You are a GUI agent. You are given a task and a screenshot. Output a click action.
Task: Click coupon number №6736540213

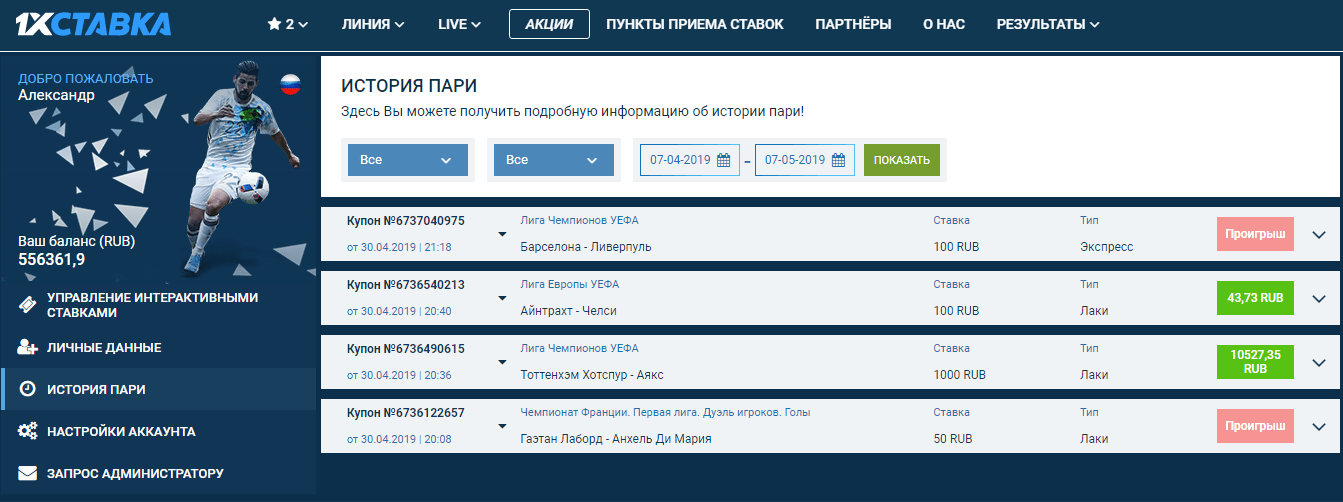point(405,284)
